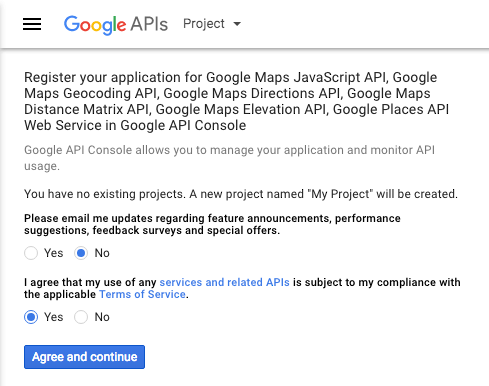Select Yes radio circle for Terms agreement
The image size is (489, 386).
tap(31, 317)
